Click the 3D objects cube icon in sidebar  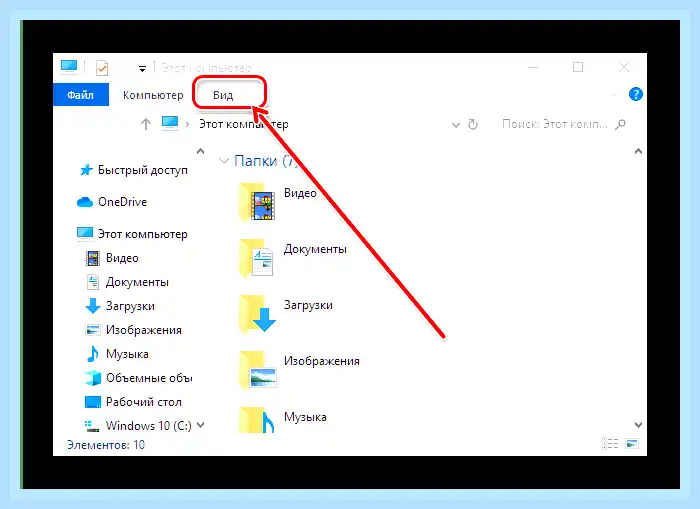[93, 378]
